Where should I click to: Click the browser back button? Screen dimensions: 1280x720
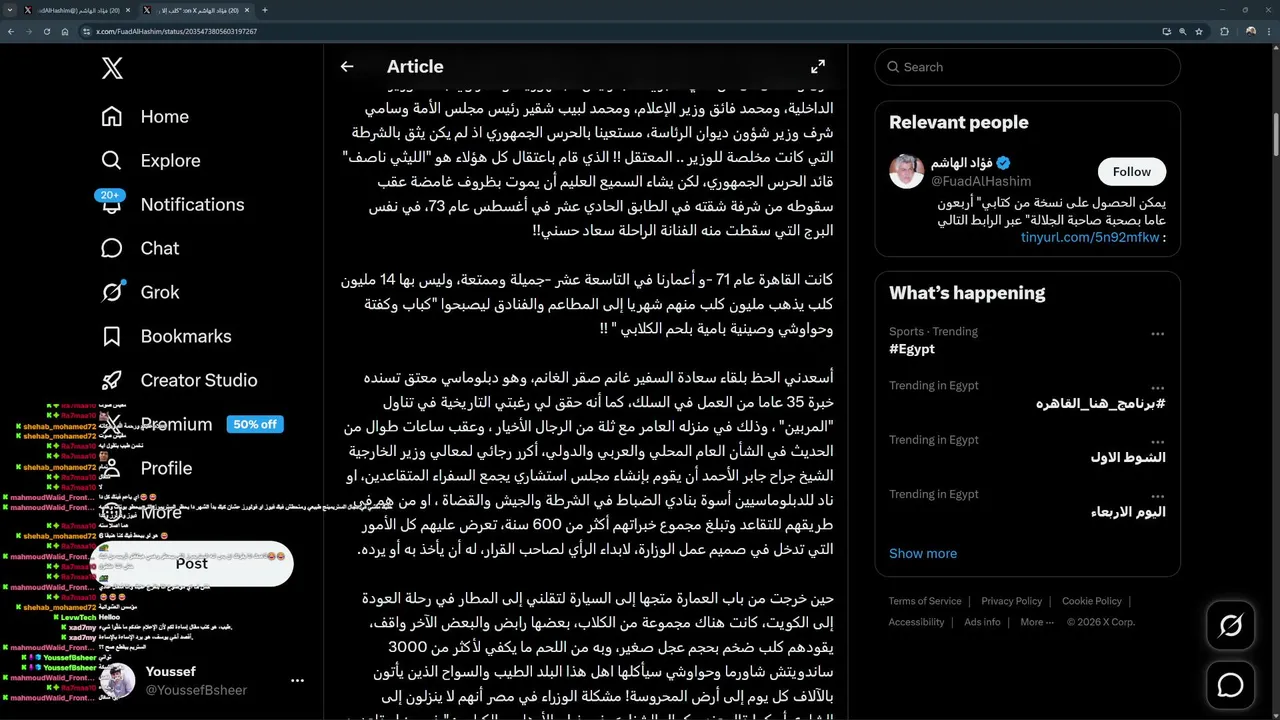coord(11,31)
